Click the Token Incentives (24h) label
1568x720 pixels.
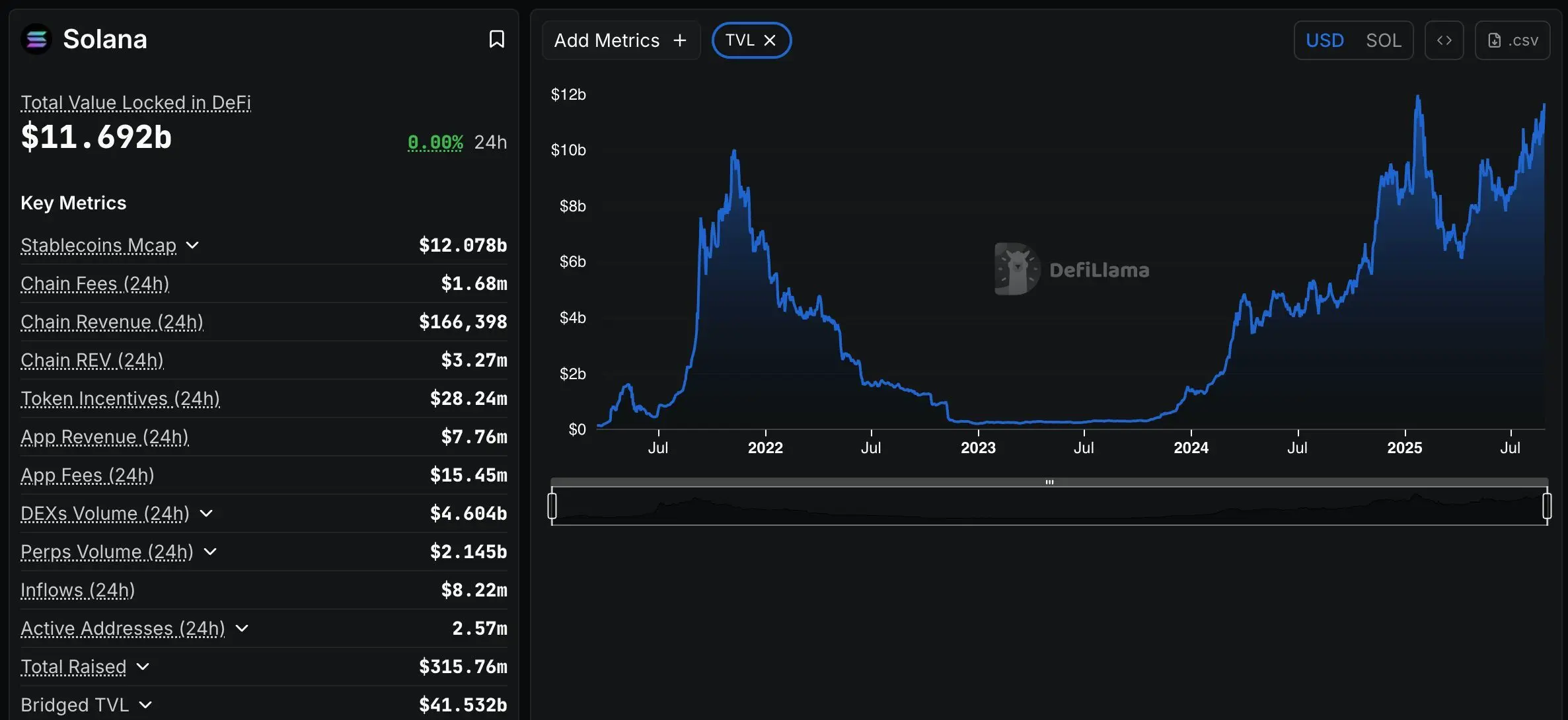[x=120, y=398]
